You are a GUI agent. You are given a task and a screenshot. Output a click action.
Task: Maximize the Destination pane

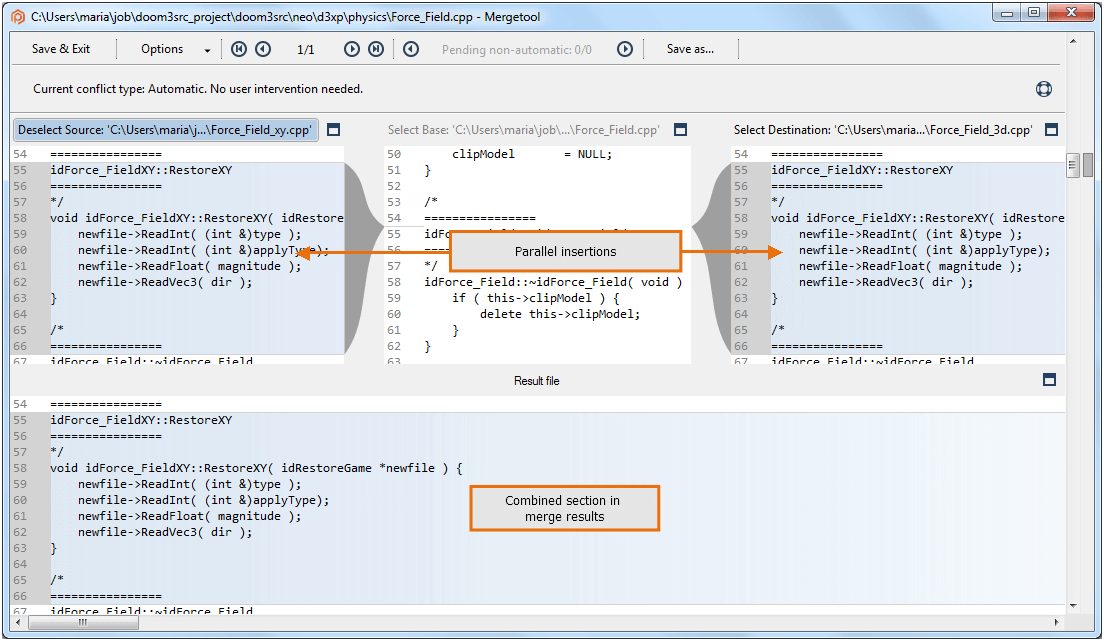[x=1051, y=130]
